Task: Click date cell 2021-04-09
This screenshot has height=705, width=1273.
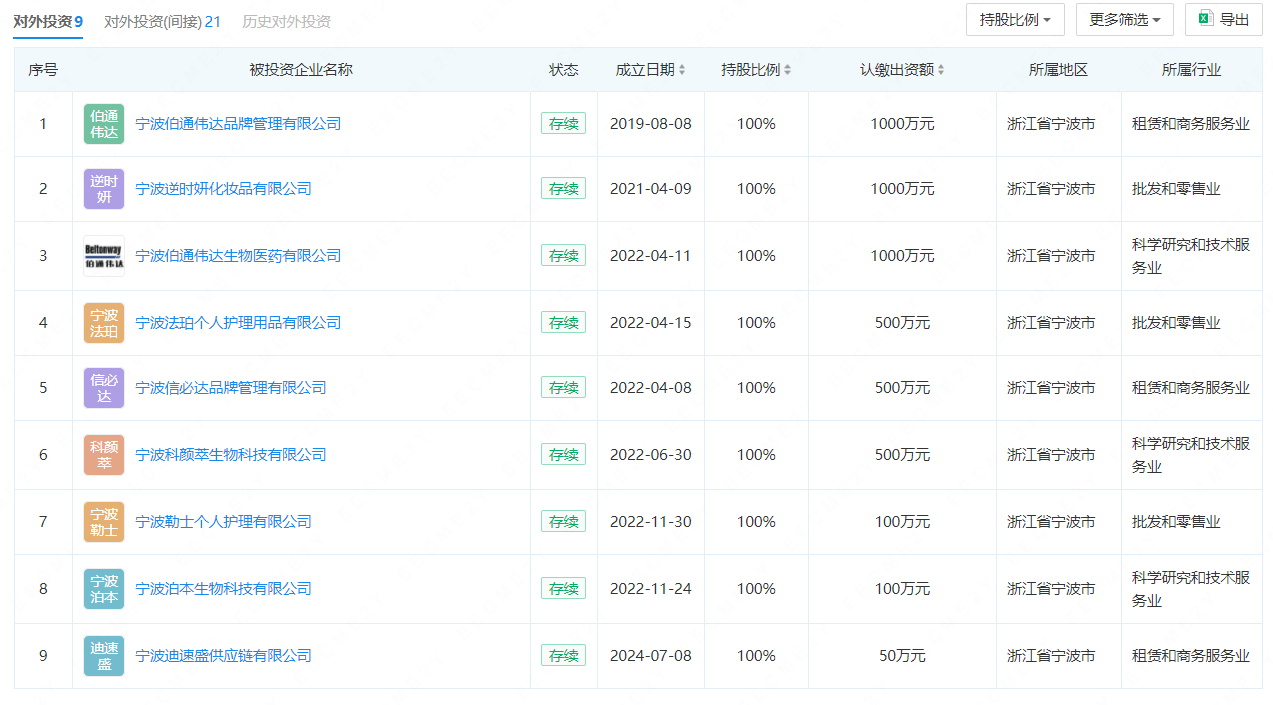Action: click(651, 189)
